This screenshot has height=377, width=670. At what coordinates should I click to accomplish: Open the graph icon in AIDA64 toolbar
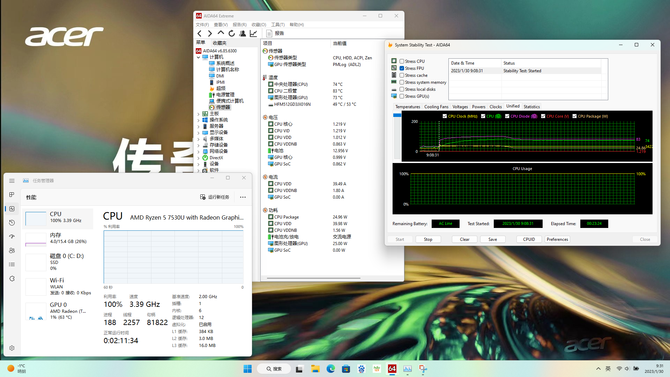click(x=253, y=33)
